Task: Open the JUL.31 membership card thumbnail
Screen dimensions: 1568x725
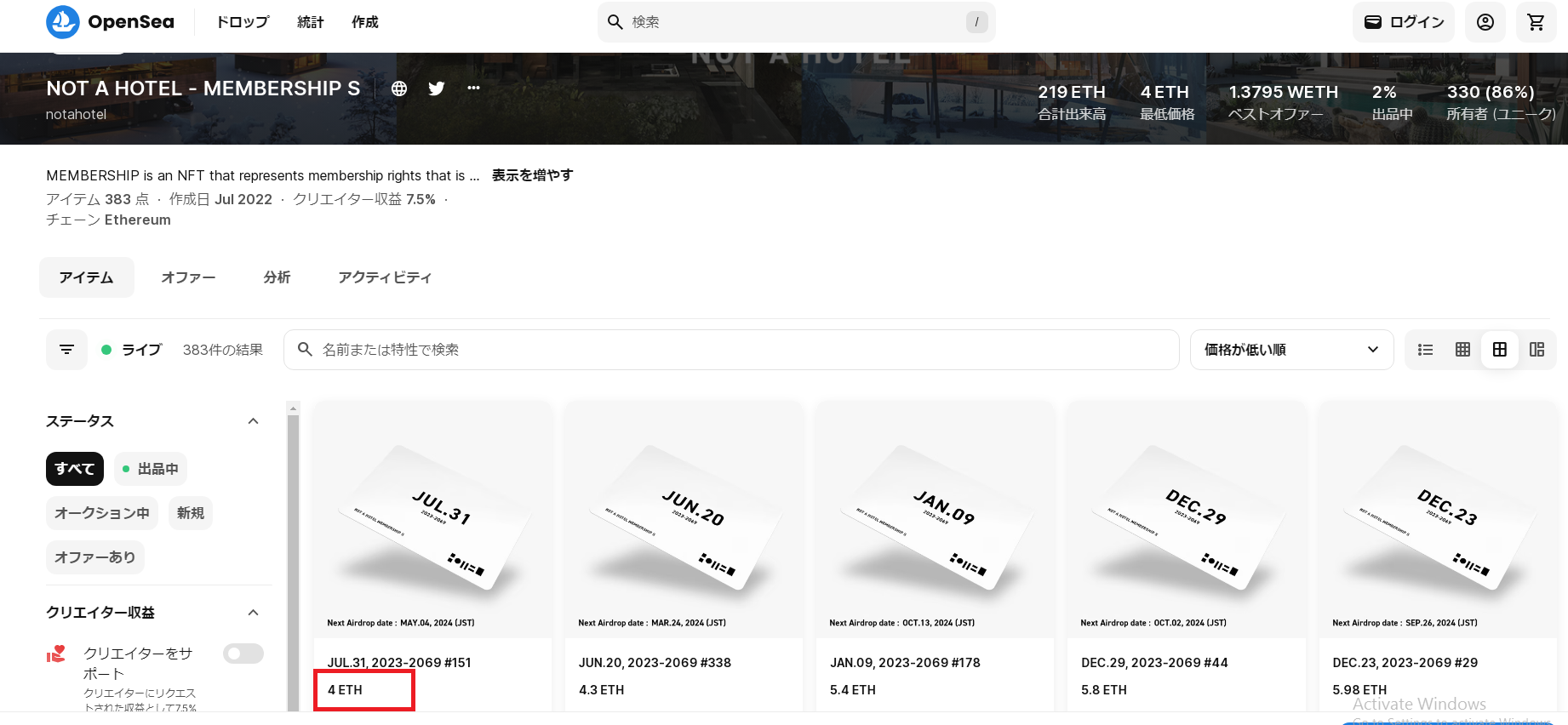Action: click(432, 519)
